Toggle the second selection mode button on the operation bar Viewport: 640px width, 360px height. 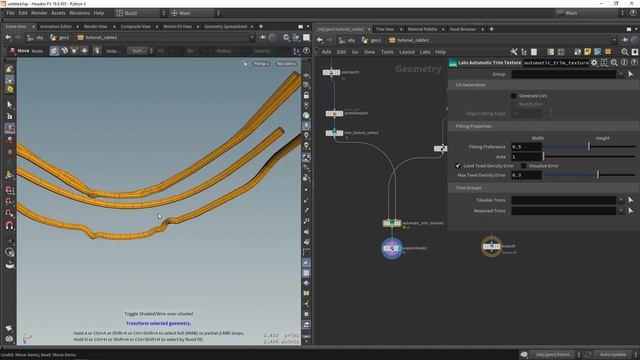pos(64,51)
